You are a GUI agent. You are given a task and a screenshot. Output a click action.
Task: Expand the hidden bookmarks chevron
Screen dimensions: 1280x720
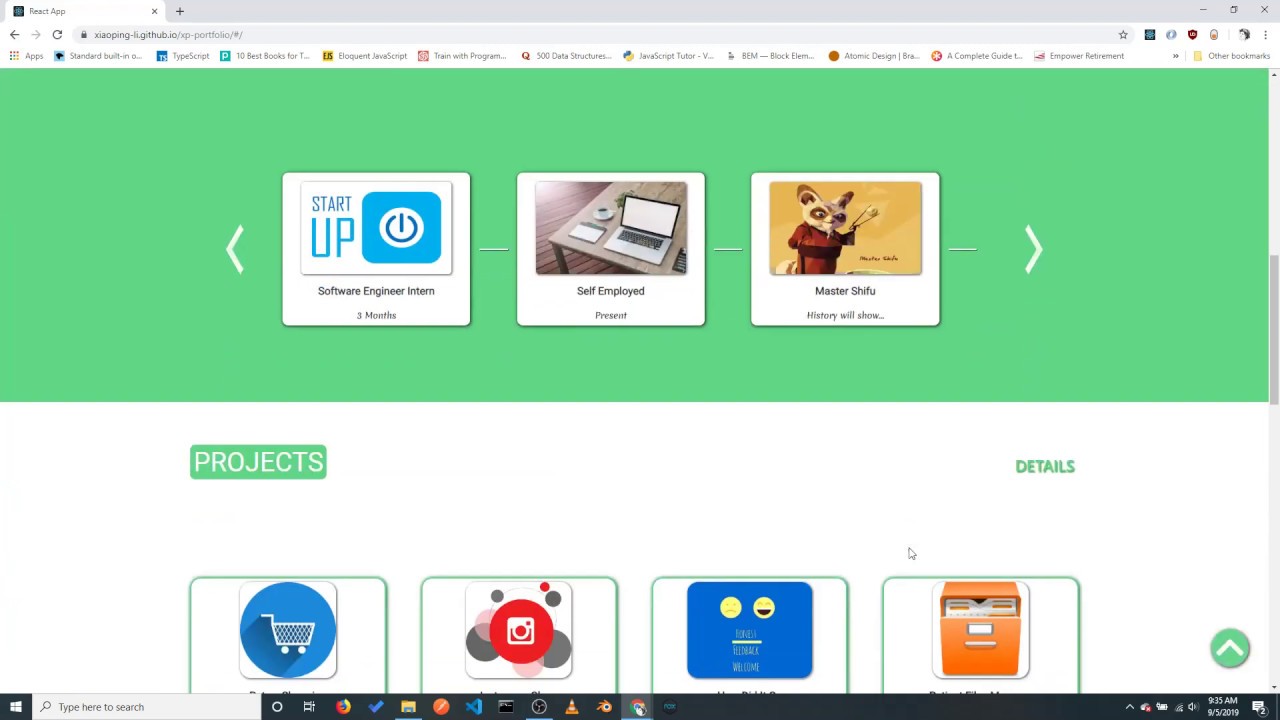1176,56
